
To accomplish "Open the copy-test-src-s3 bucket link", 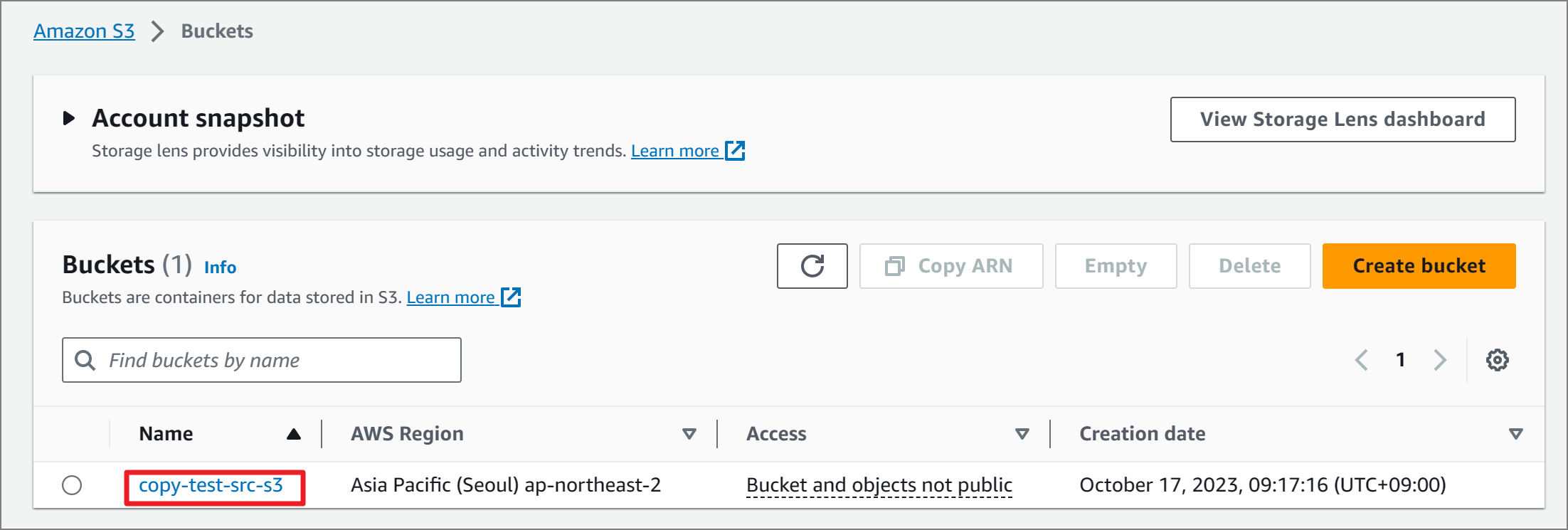I will tap(211, 485).
